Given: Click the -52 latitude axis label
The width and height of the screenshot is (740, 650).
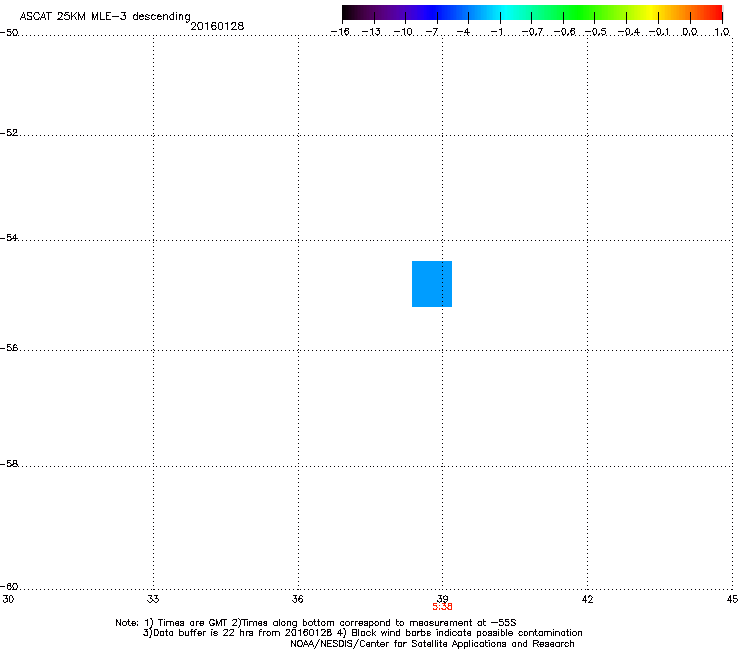Looking at the screenshot, I should pos(9,133).
